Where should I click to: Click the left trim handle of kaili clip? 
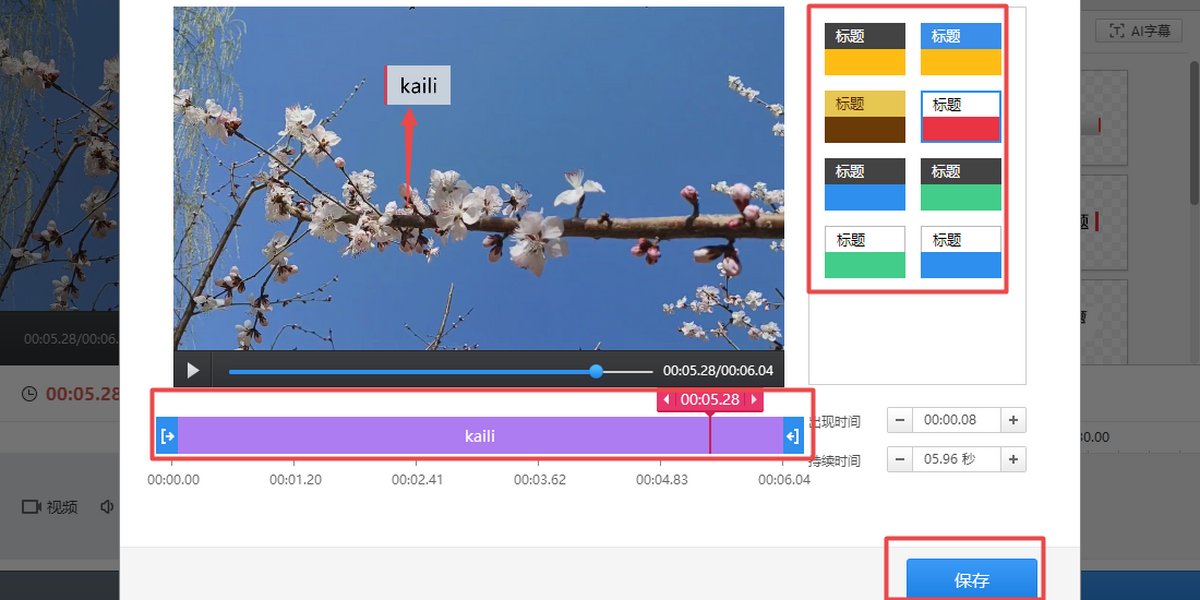167,436
